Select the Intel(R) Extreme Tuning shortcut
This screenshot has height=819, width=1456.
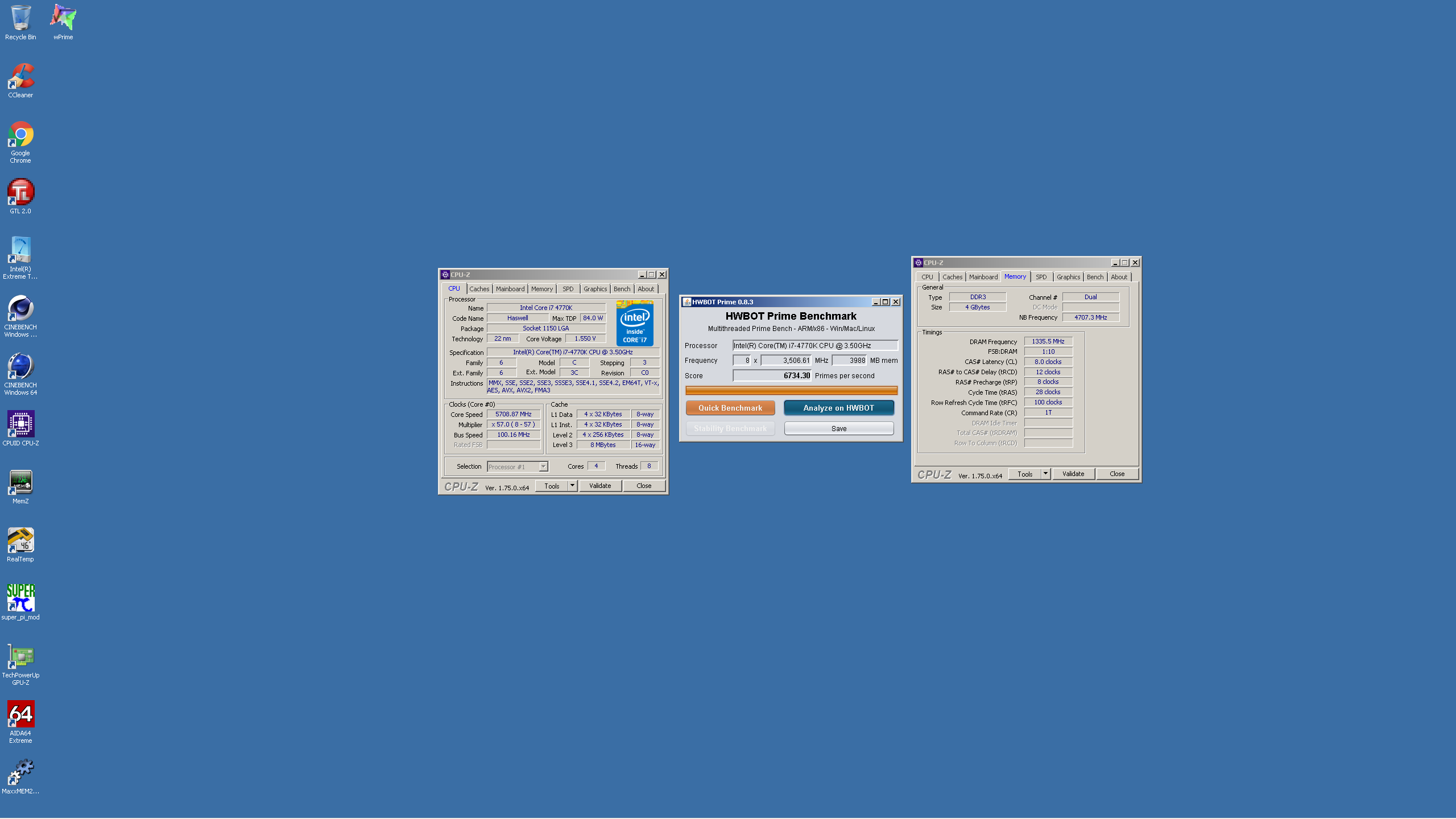coord(20,258)
